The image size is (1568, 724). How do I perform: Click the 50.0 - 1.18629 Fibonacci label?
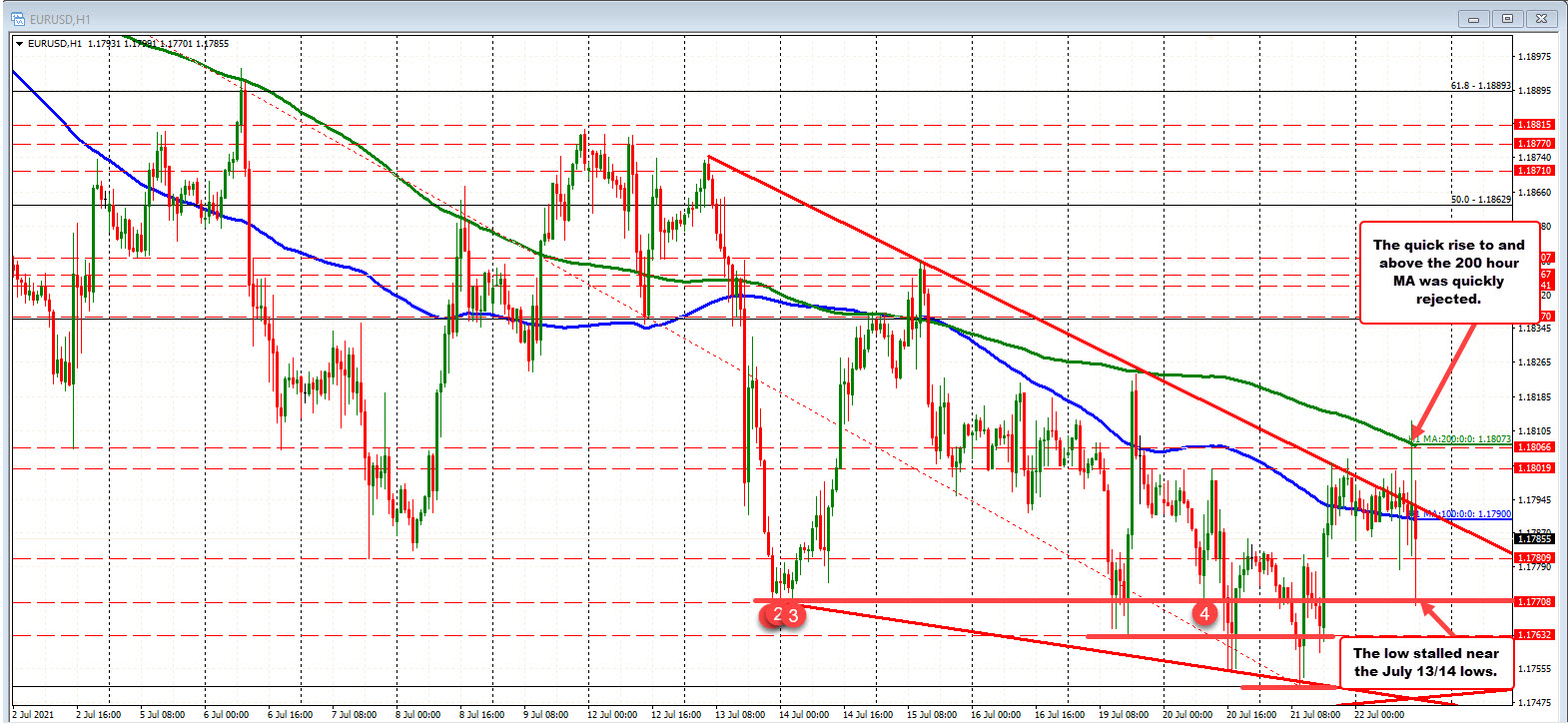(1481, 200)
